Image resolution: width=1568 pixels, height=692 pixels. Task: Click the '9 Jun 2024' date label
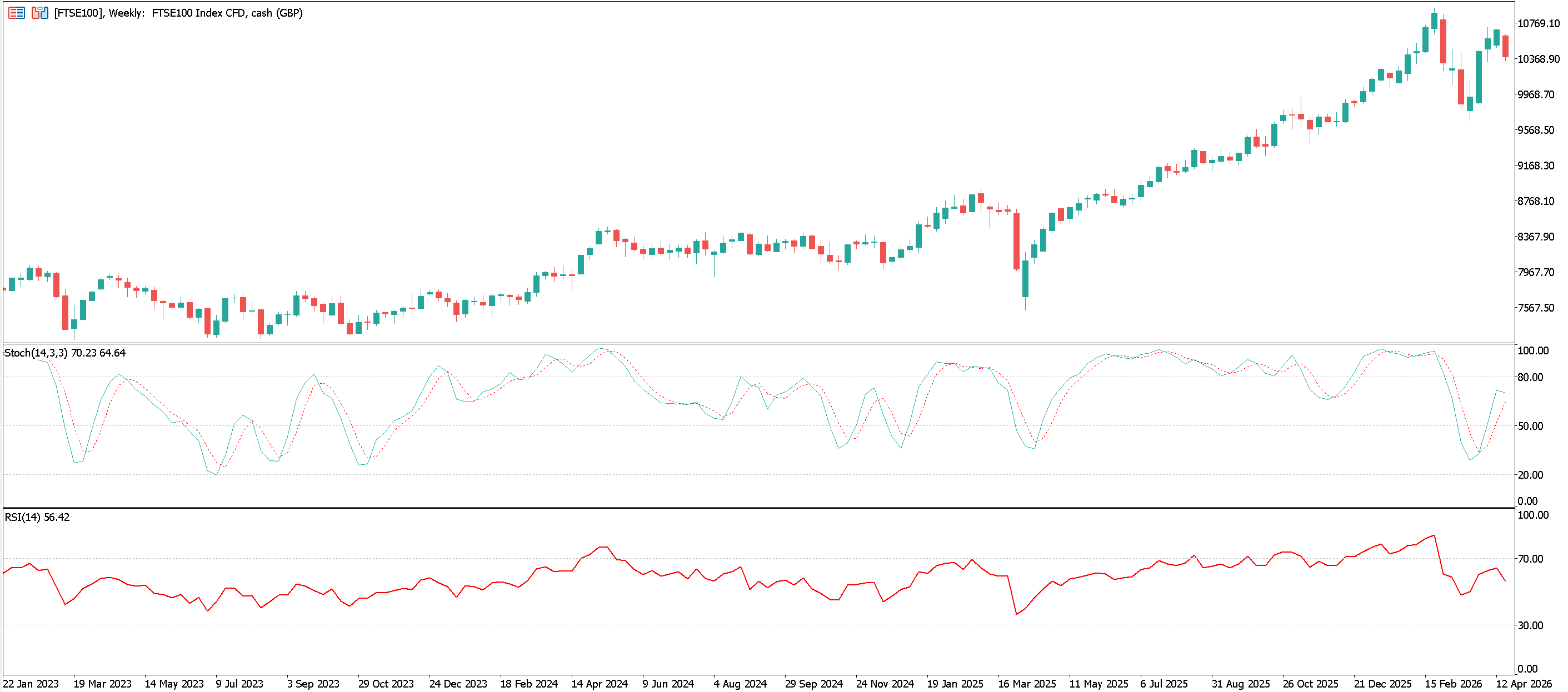pos(668,684)
